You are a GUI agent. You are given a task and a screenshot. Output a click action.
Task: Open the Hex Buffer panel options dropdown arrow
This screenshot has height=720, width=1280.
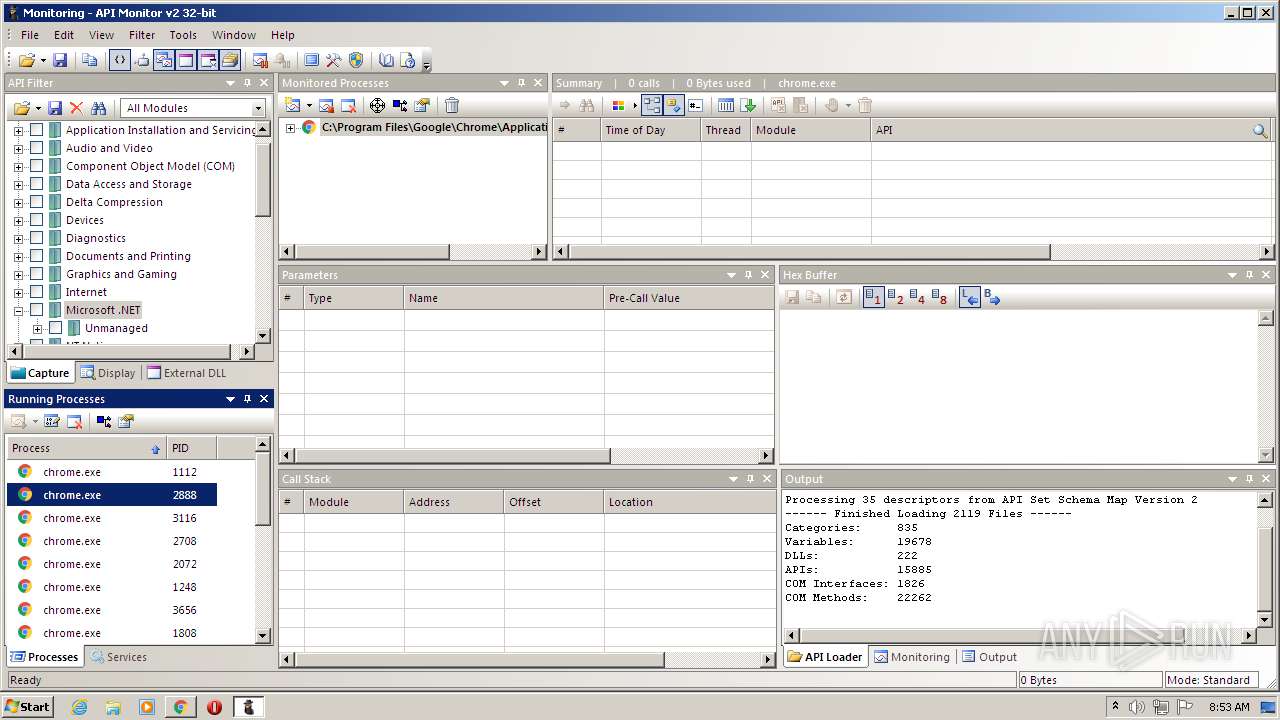click(1233, 275)
